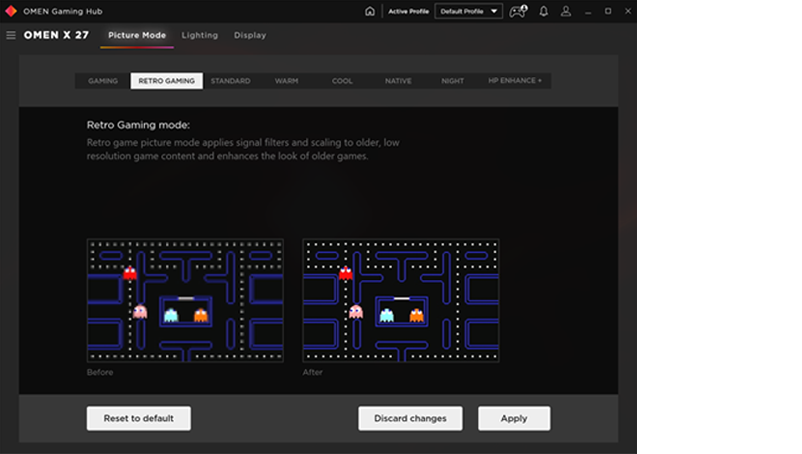Switch to the Picture Mode tab
The image size is (802, 454).
click(137, 35)
